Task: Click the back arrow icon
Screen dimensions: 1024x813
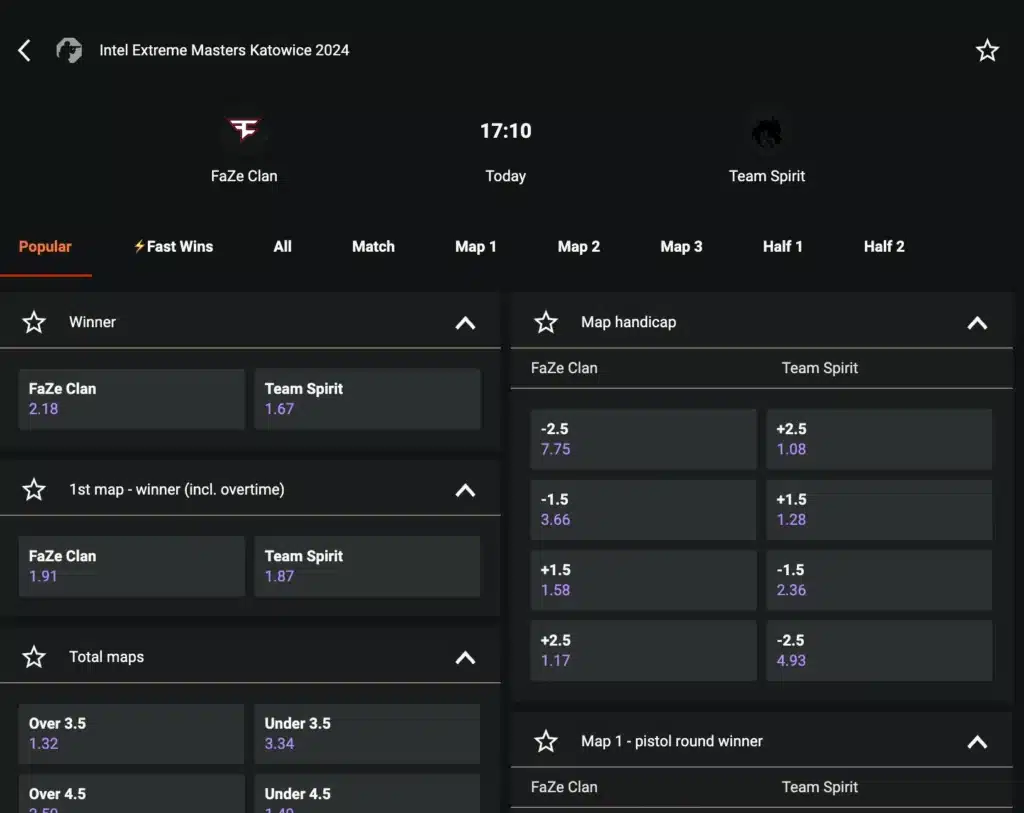Action: (x=25, y=50)
